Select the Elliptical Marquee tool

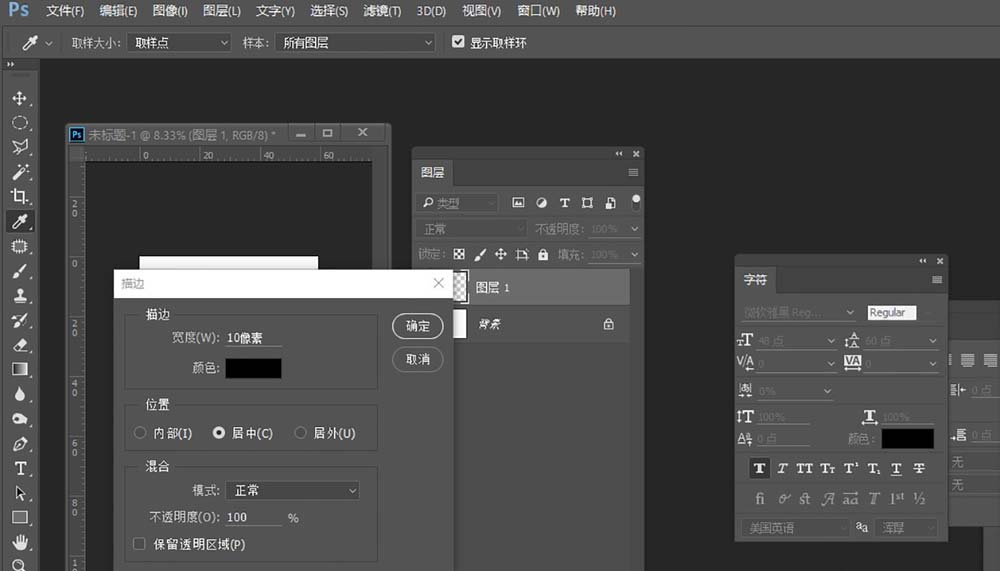pos(20,122)
